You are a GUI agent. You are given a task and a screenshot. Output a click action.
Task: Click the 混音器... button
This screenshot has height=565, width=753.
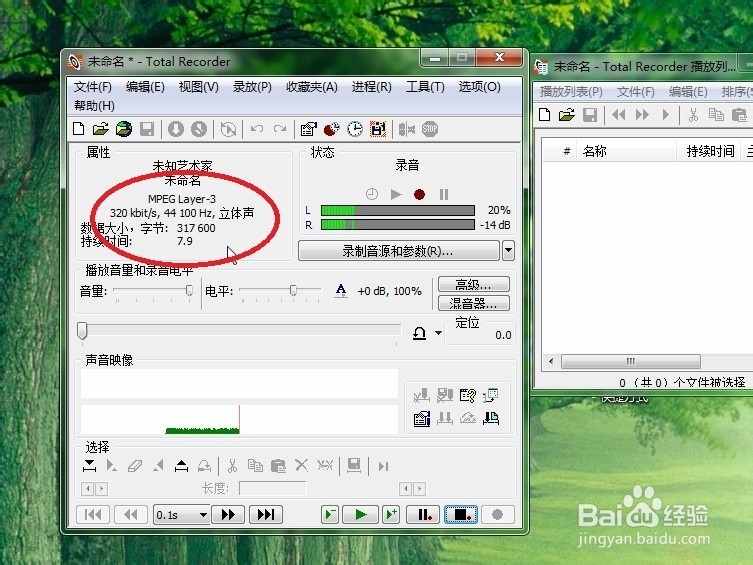click(x=474, y=303)
